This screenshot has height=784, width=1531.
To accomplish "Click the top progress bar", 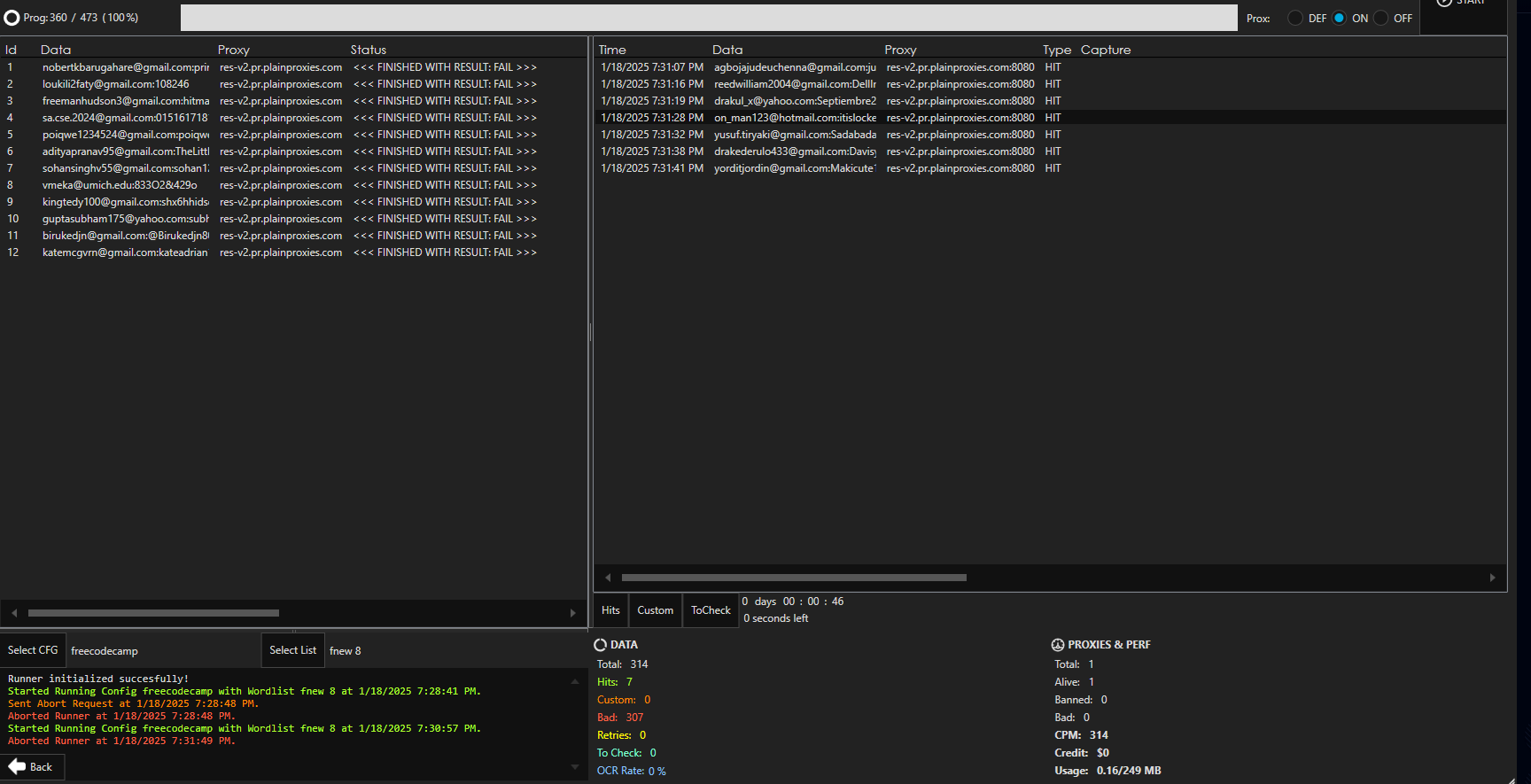I will point(709,18).
